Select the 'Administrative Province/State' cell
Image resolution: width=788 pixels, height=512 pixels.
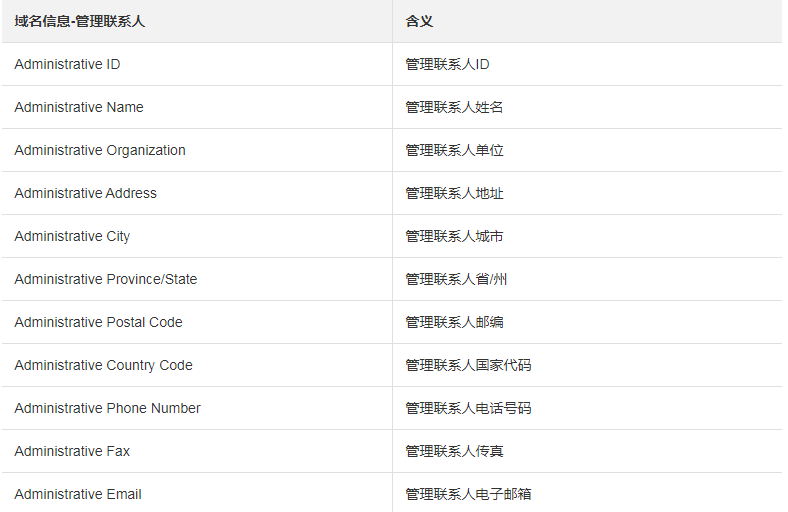point(106,279)
